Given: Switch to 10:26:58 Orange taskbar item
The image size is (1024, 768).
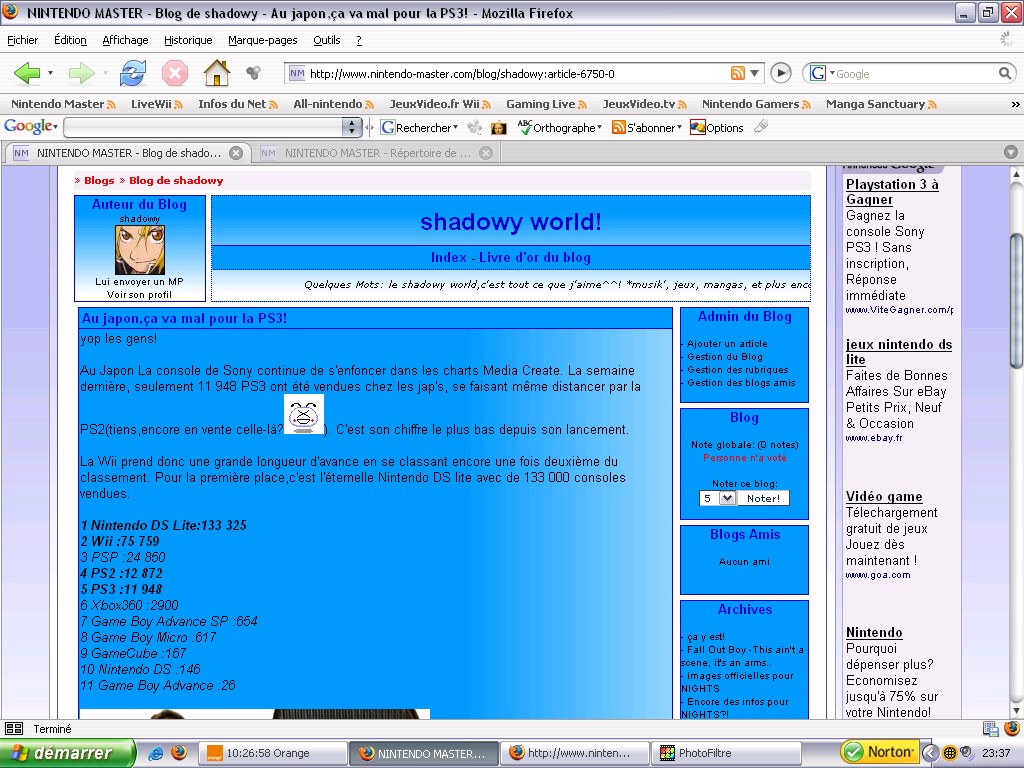Looking at the screenshot, I should coord(272,753).
